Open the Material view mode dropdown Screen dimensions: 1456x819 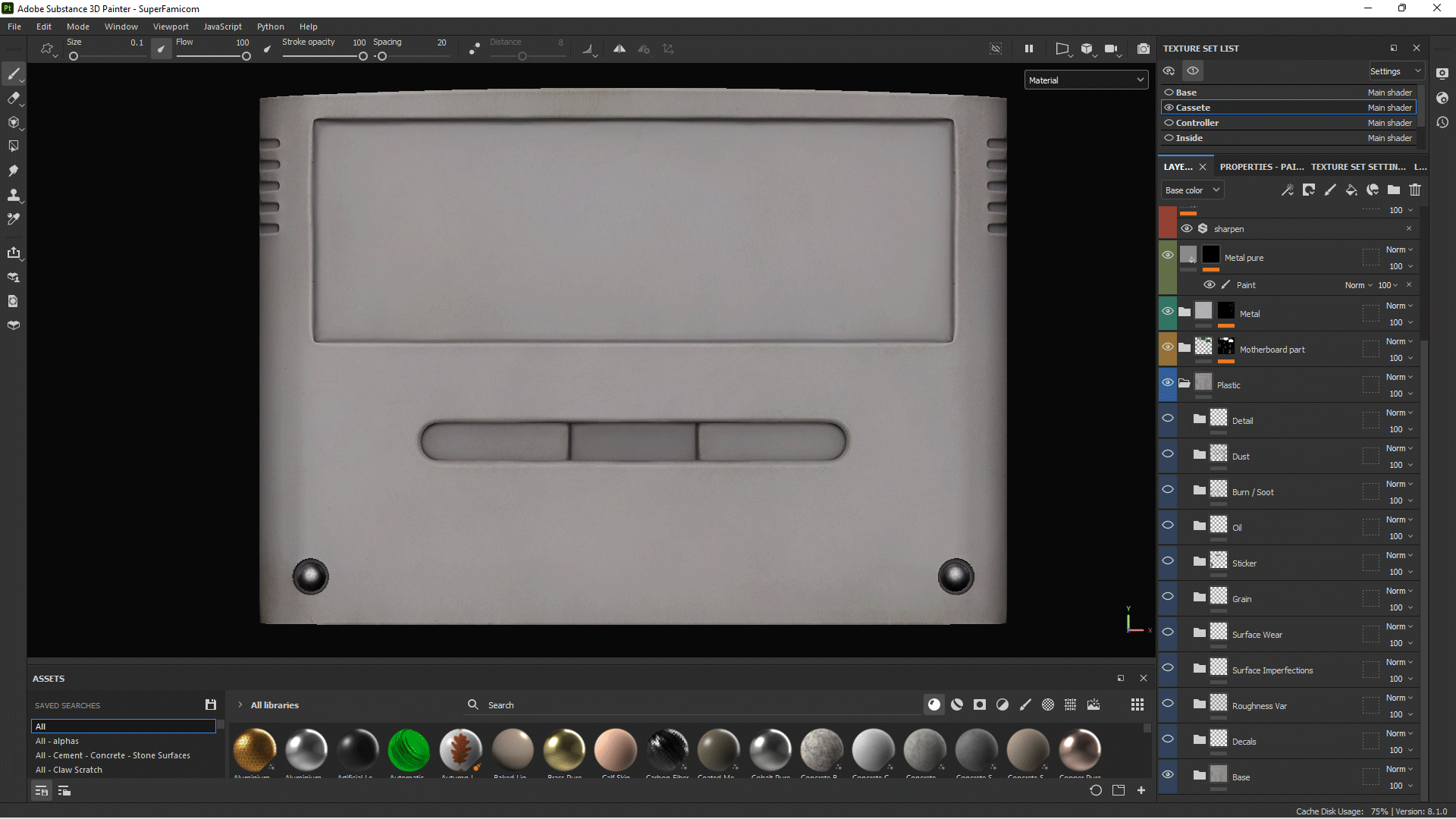coord(1086,80)
